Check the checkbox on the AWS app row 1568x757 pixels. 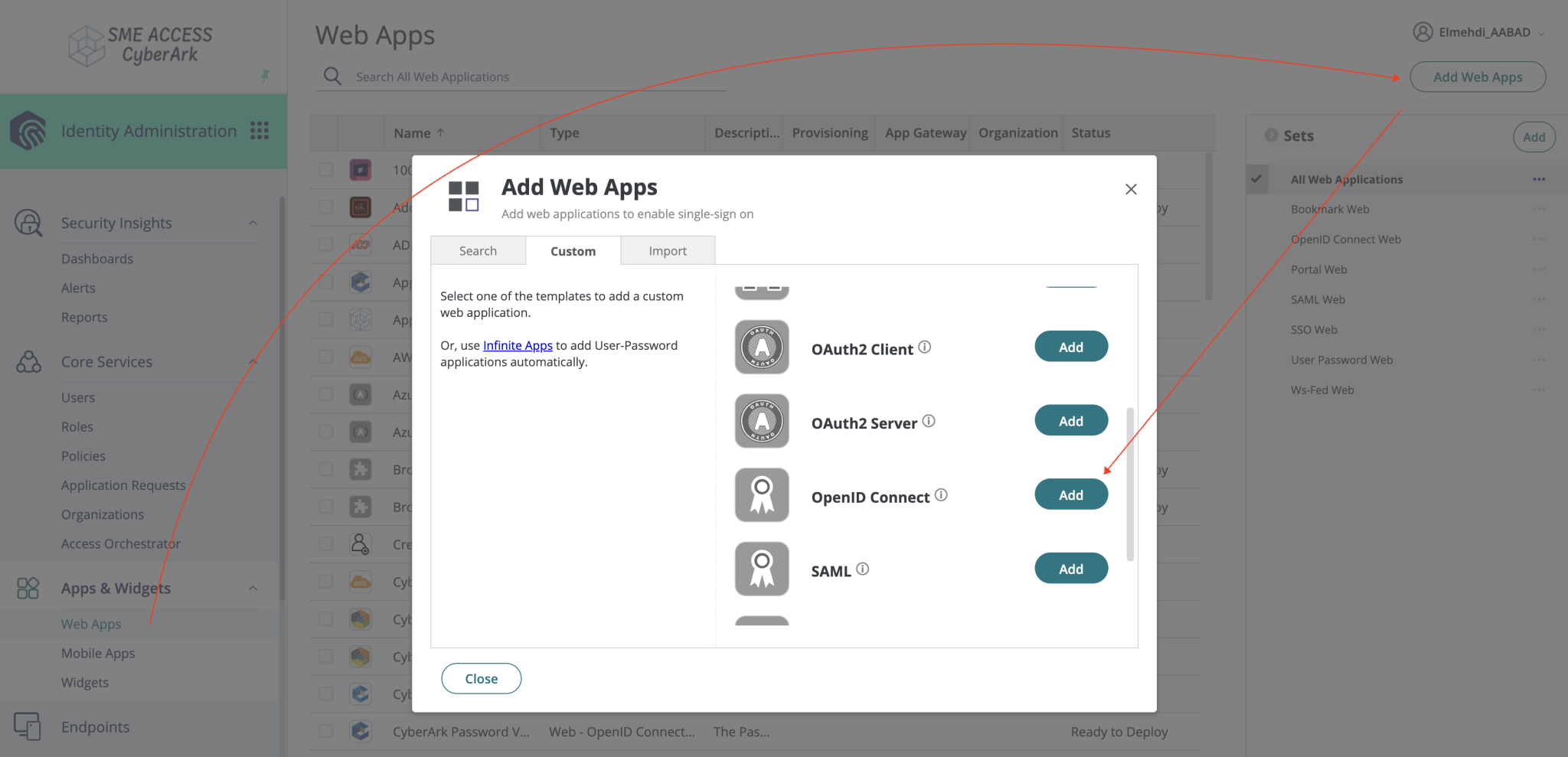tap(325, 357)
